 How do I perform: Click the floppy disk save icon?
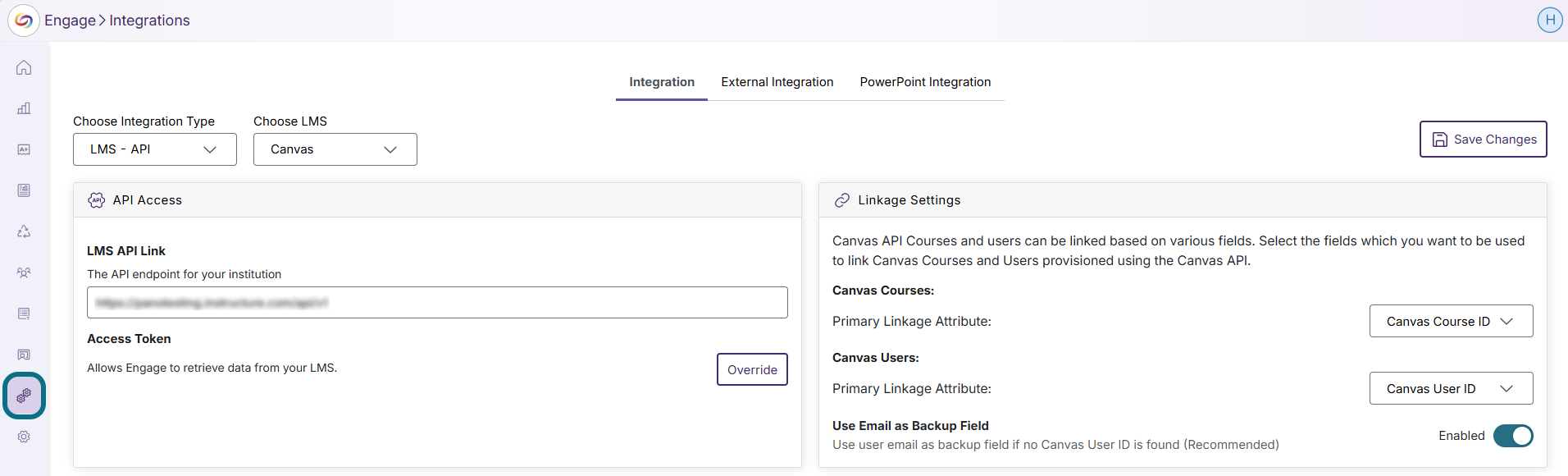click(1440, 140)
